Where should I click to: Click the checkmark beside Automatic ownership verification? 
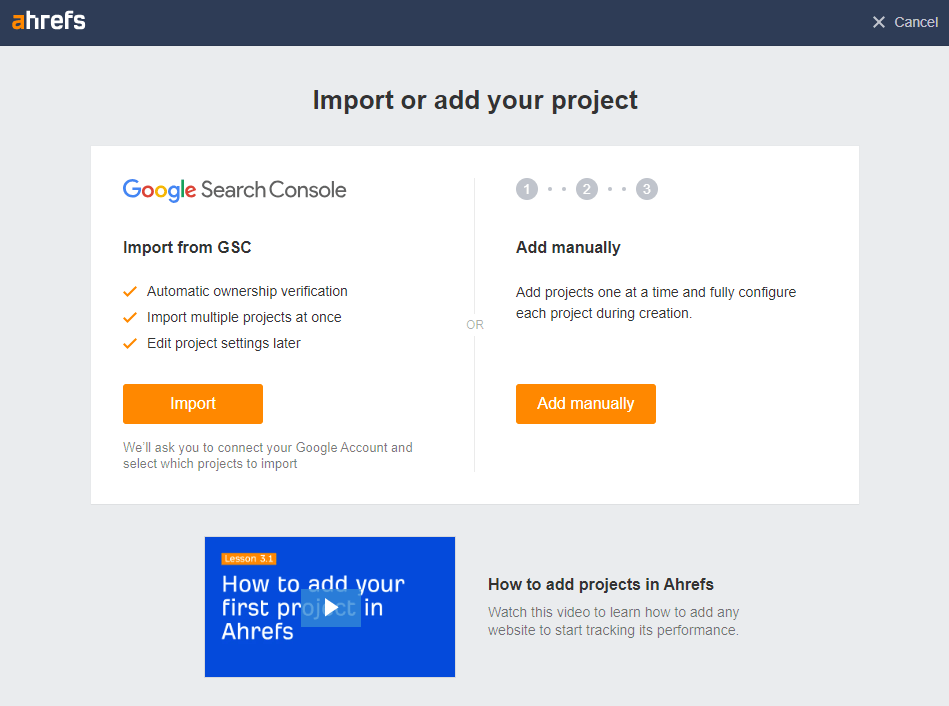(129, 291)
